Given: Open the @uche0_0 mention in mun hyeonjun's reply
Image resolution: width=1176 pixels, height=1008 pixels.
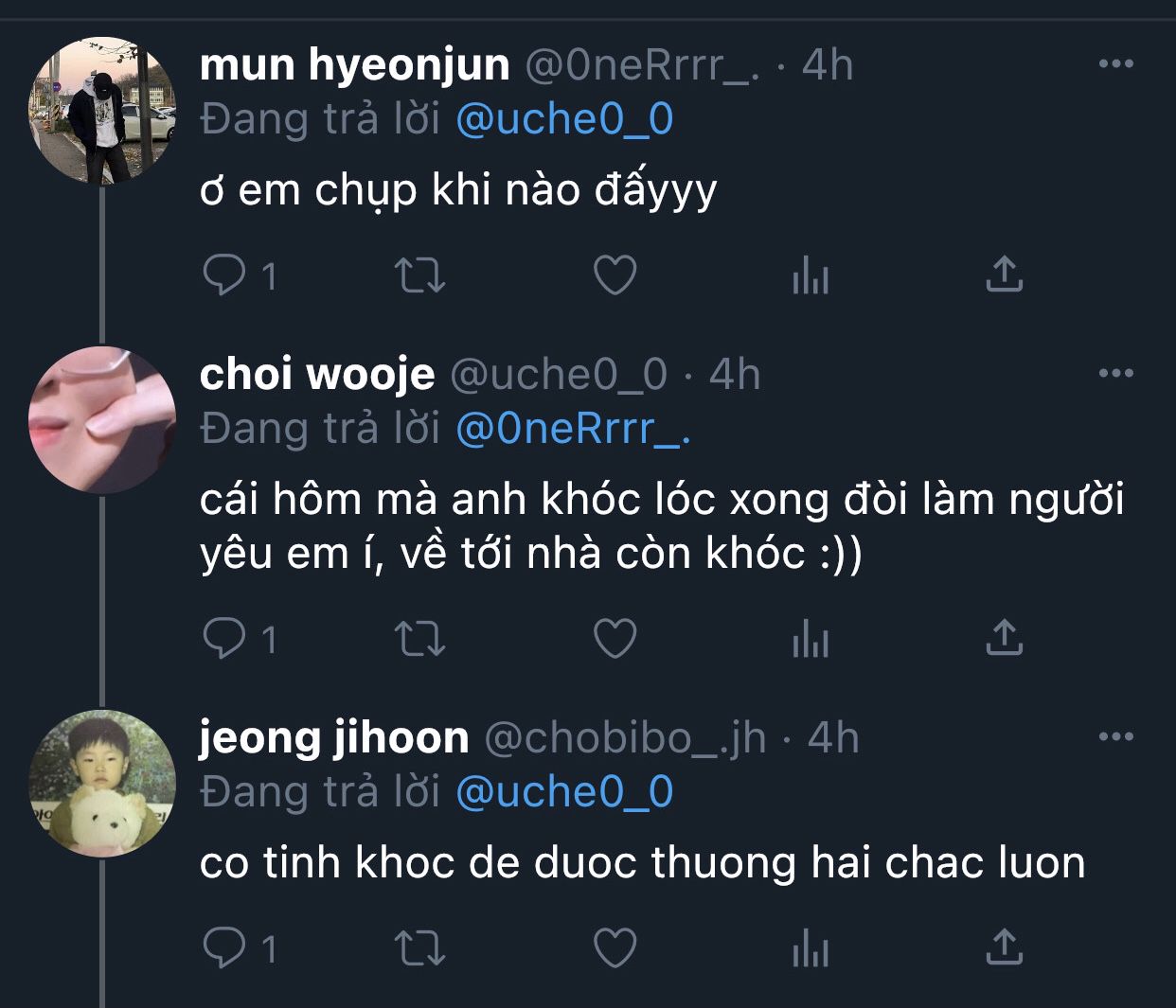Looking at the screenshot, I should tap(564, 120).
